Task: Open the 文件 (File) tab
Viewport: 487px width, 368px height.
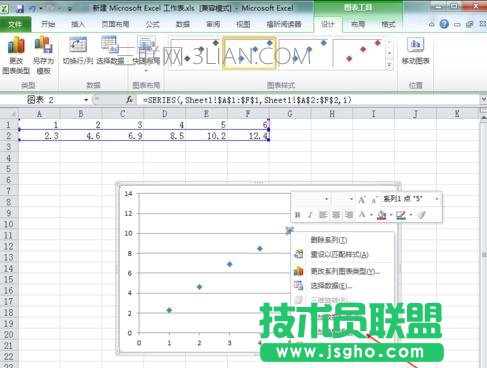Action: pyautogui.click(x=15, y=24)
